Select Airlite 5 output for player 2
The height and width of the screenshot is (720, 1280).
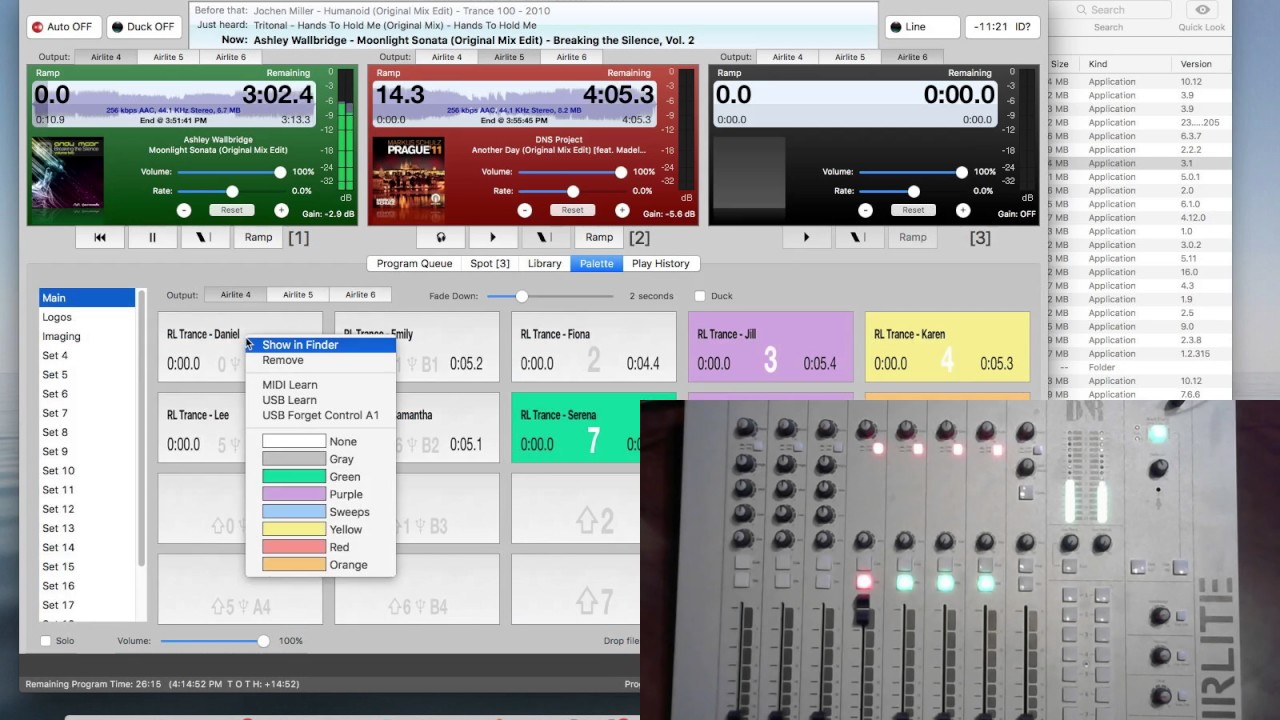(509, 57)
